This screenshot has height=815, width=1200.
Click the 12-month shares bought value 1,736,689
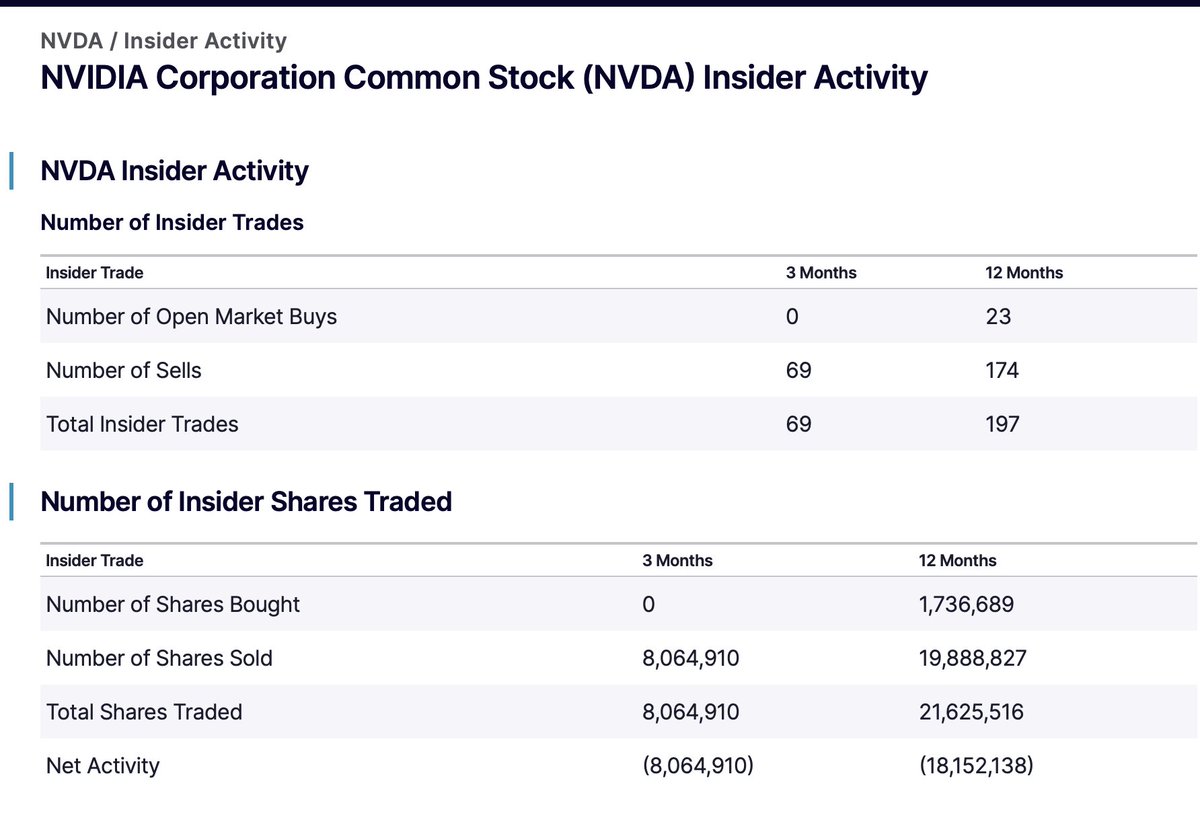tap(970, 604)
